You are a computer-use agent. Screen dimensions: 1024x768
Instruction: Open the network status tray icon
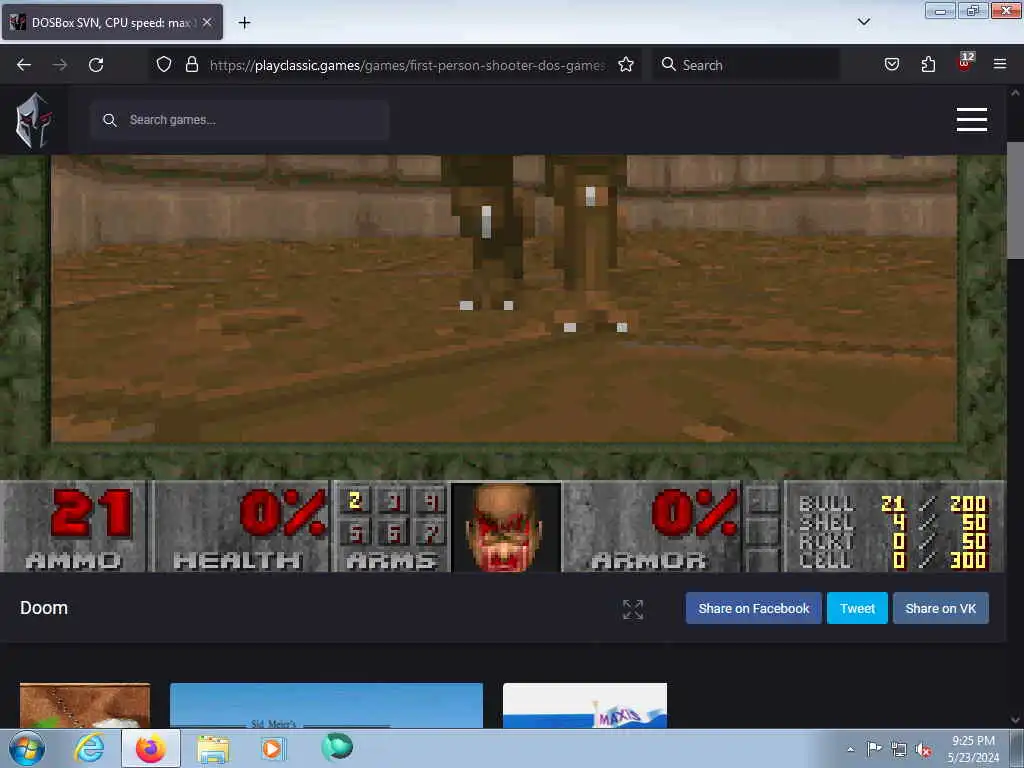coord(899,750)
